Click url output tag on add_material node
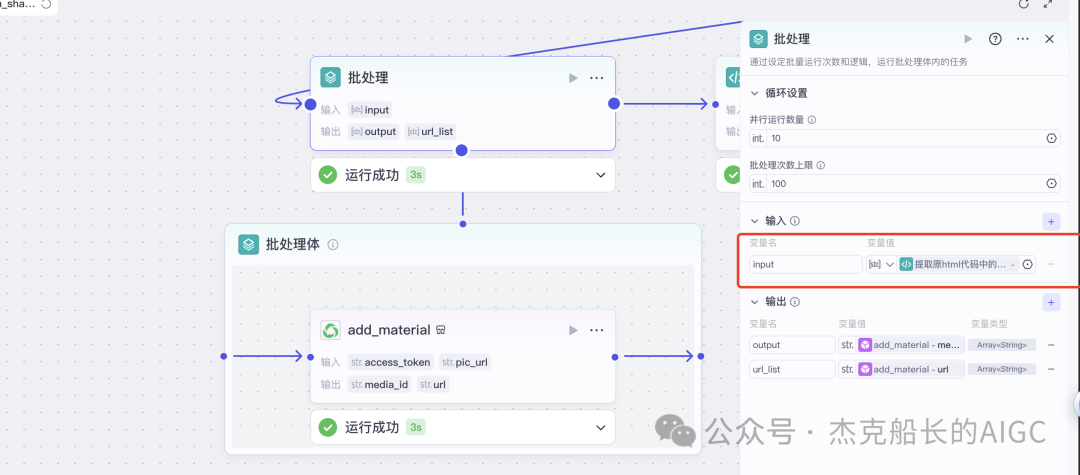This screenshot has width=1080, height=475. tap(433, 384)
